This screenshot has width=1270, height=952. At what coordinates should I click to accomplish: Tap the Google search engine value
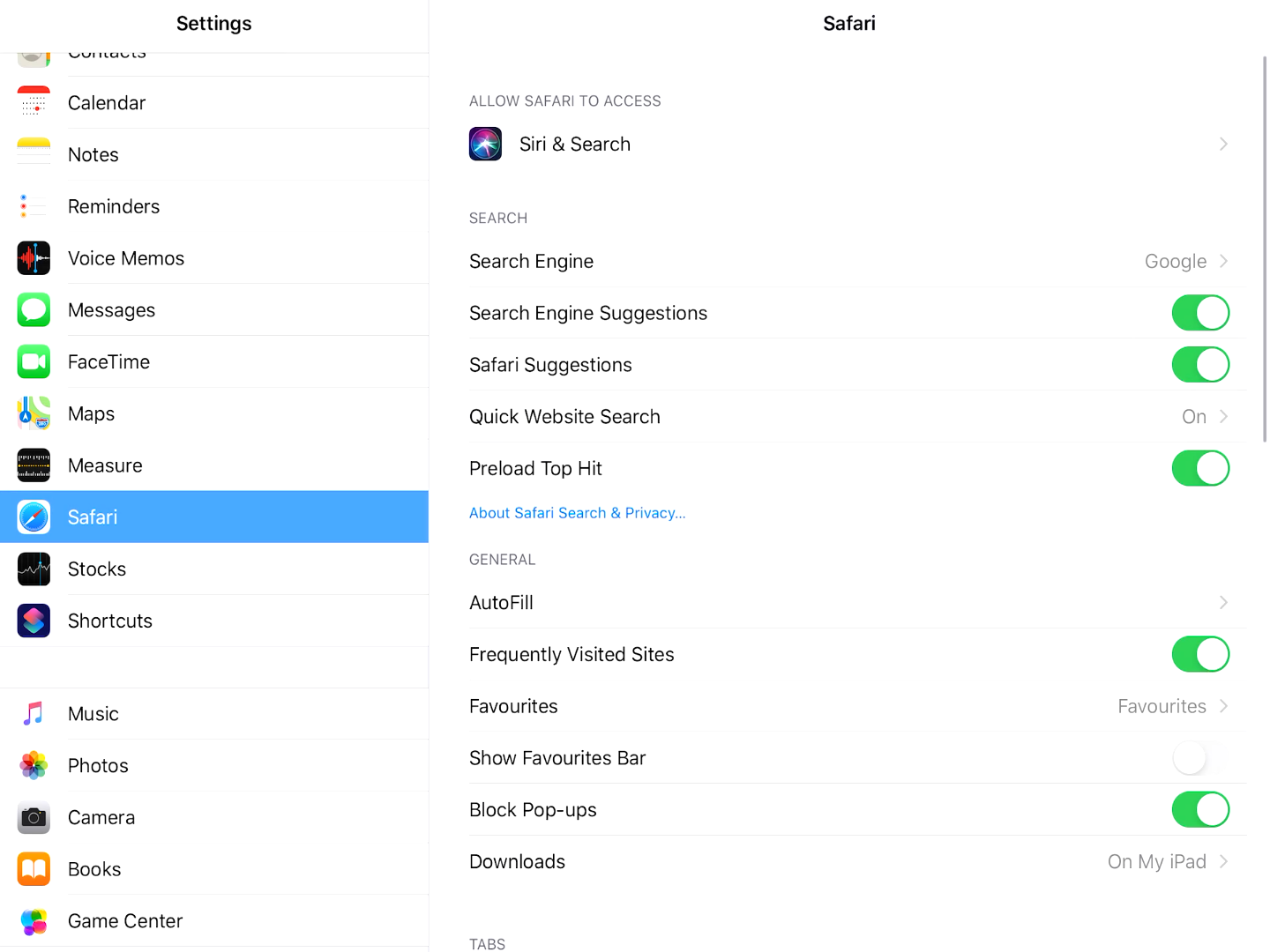click(x=1175, y=262)
